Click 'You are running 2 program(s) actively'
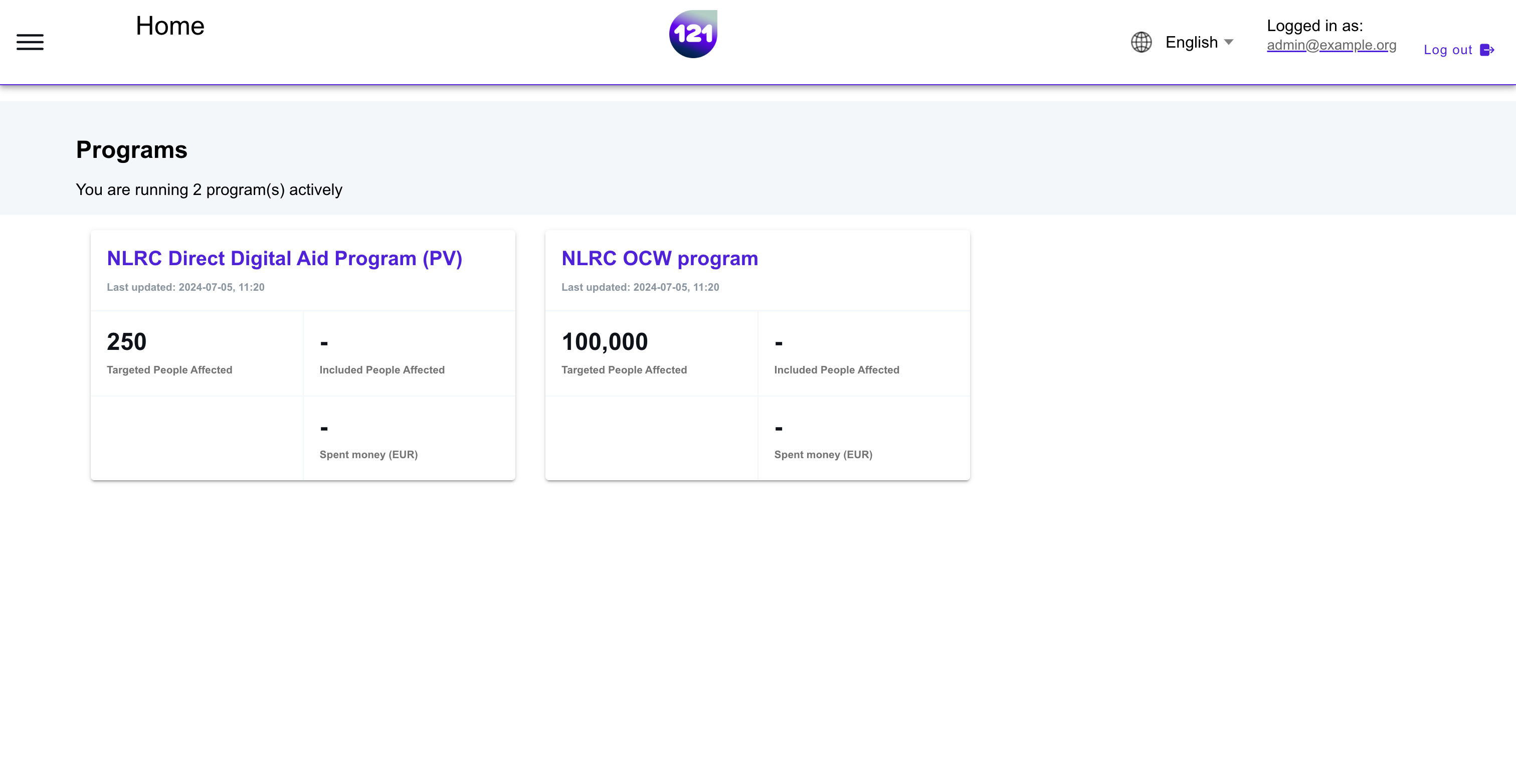Viewport: 1516px width, 784px height. (x=209, y=189)
